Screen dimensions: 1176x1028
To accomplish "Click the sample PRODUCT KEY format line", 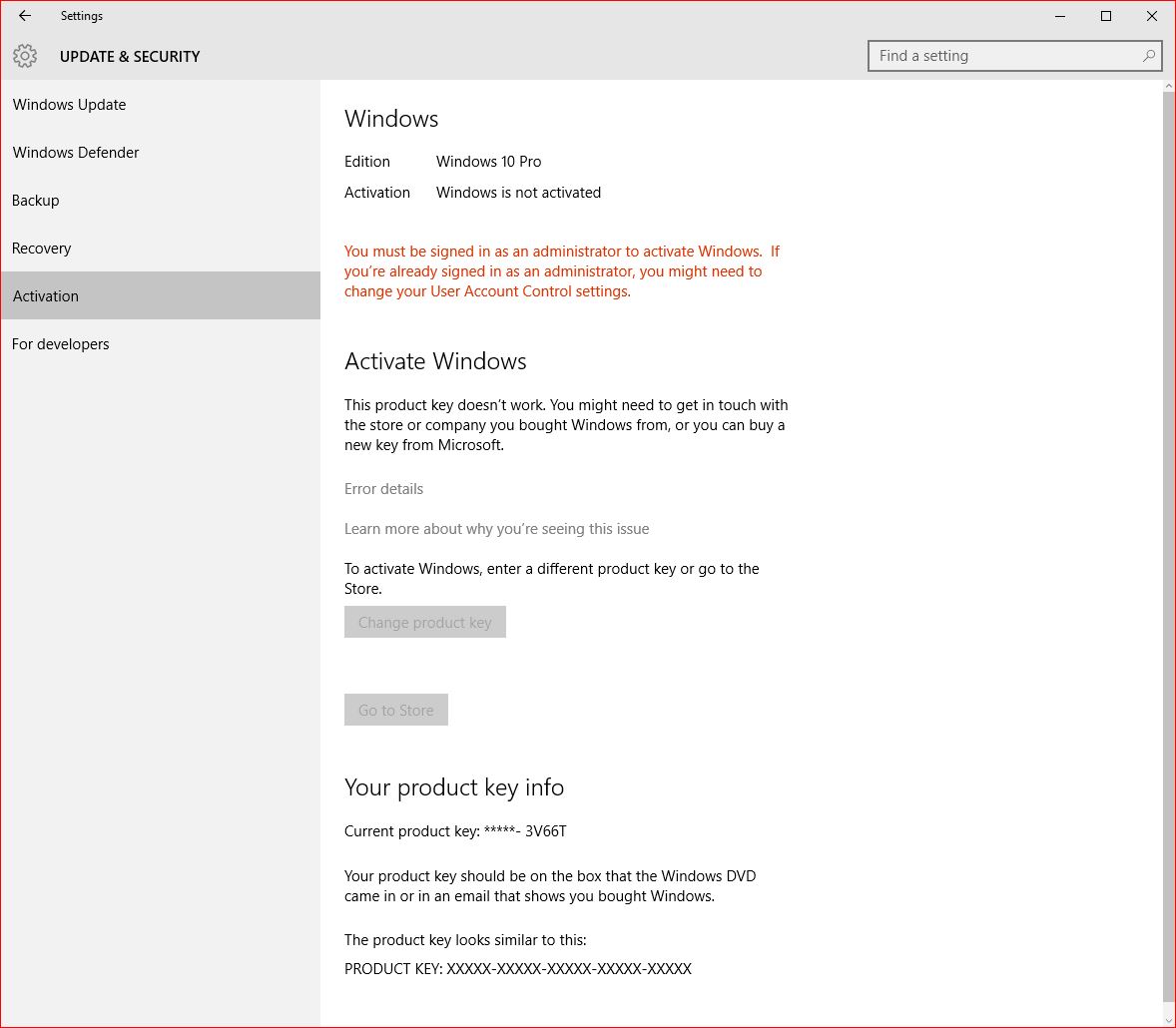I will 517,969.
